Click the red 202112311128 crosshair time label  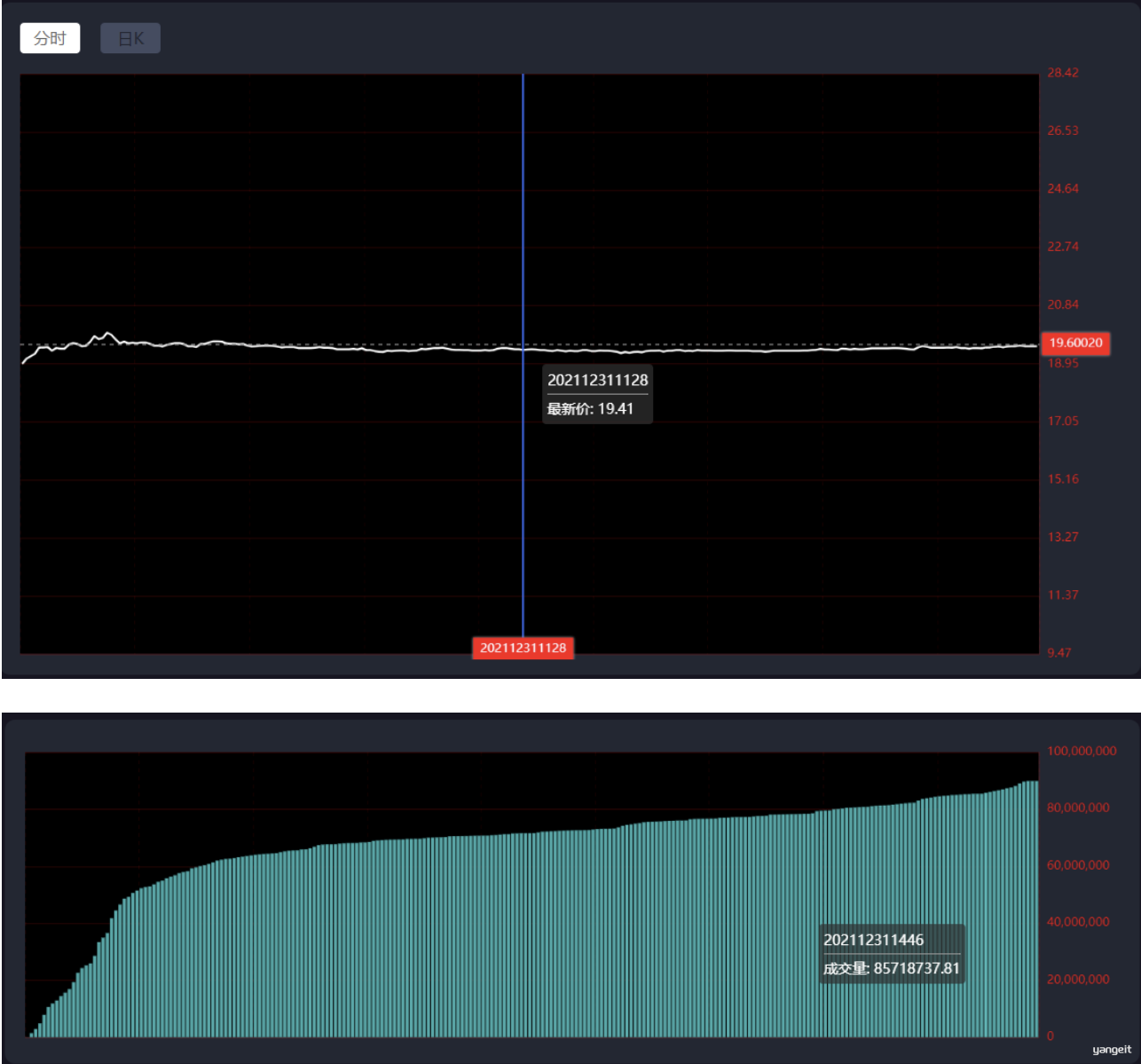[x=523, y=648]
